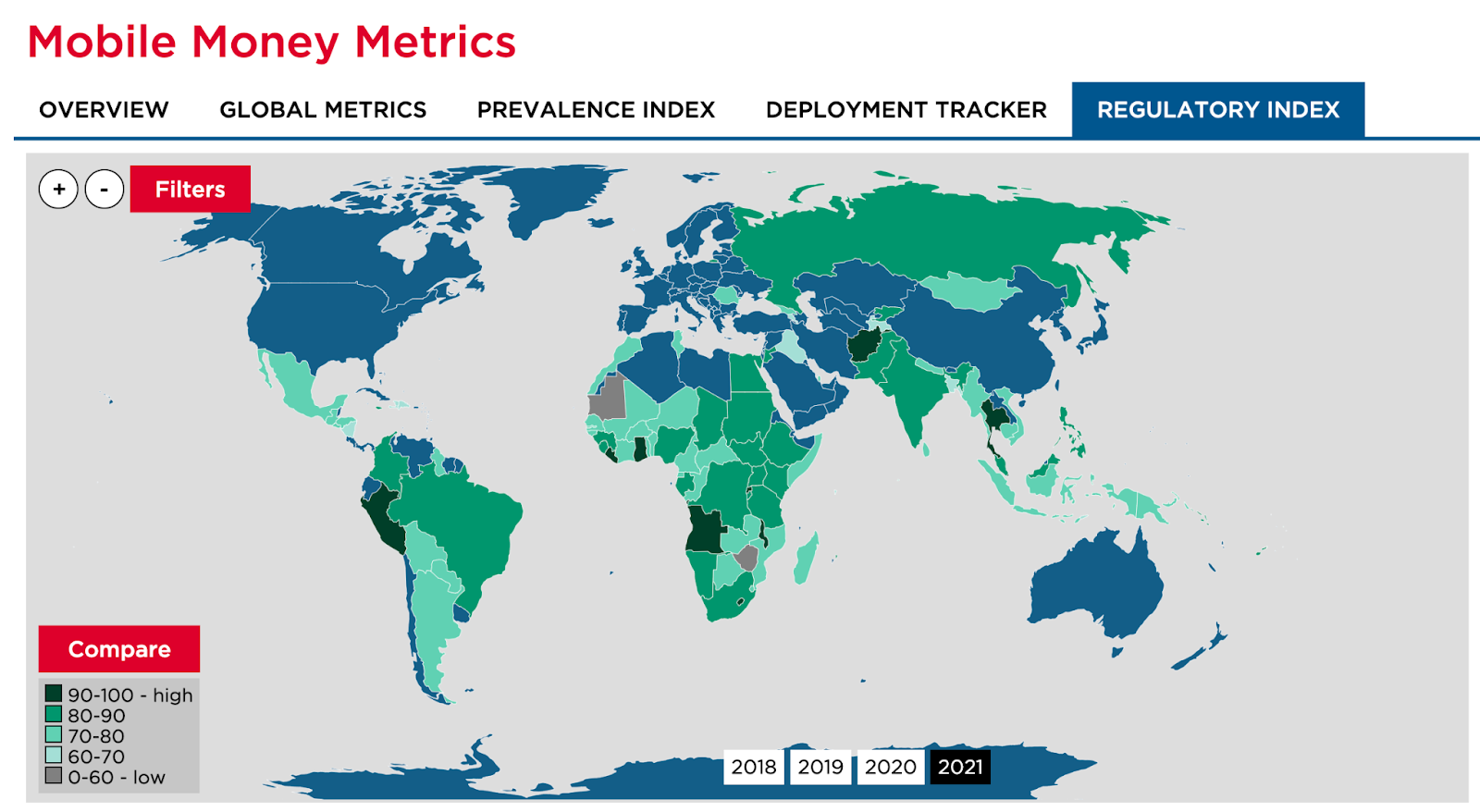1480x812 pixels.
Task: Select the Regulatory Index tab
Action: [x=1218, y=110]
